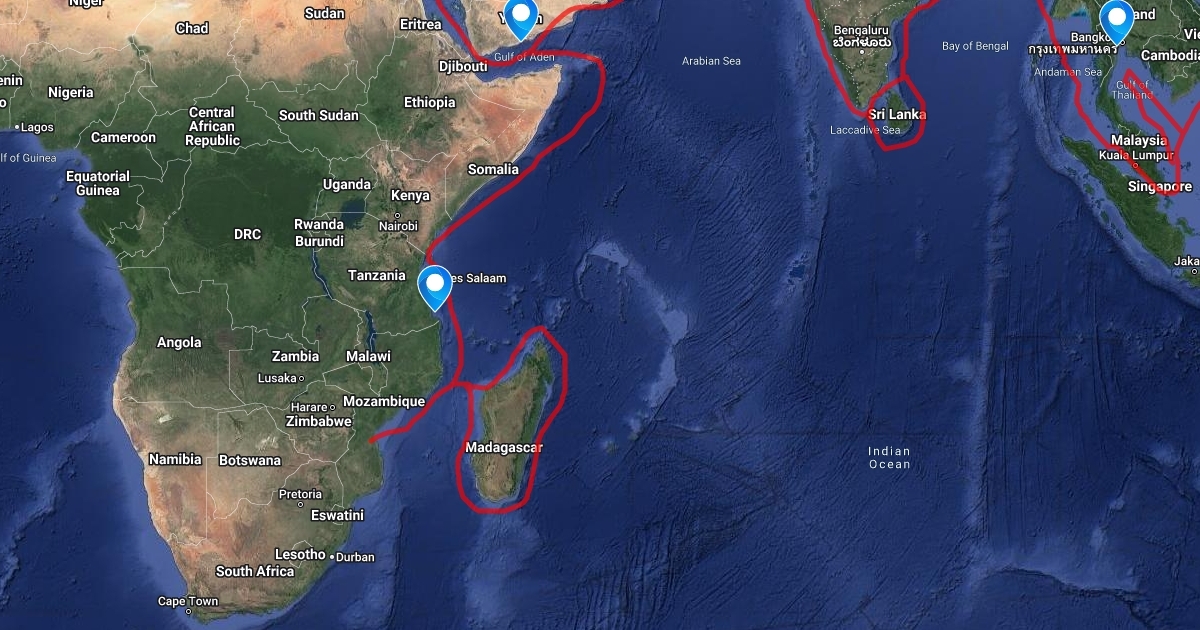Click the Arabian Sea label

tap(711, 61)
